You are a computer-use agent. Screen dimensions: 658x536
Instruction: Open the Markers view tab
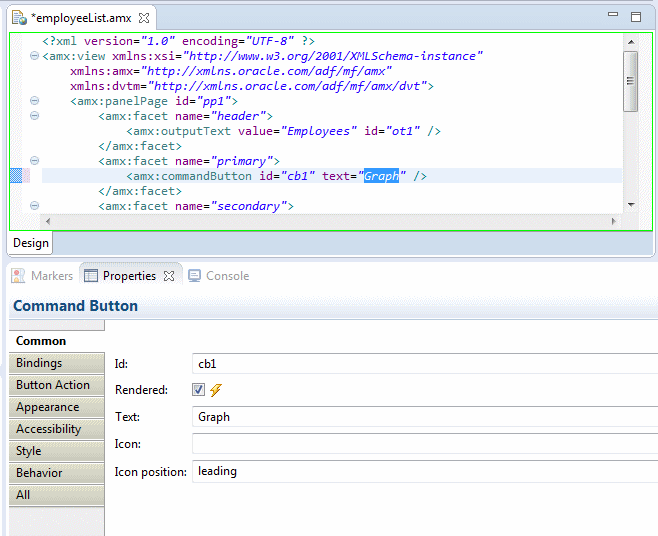point(42,276)
